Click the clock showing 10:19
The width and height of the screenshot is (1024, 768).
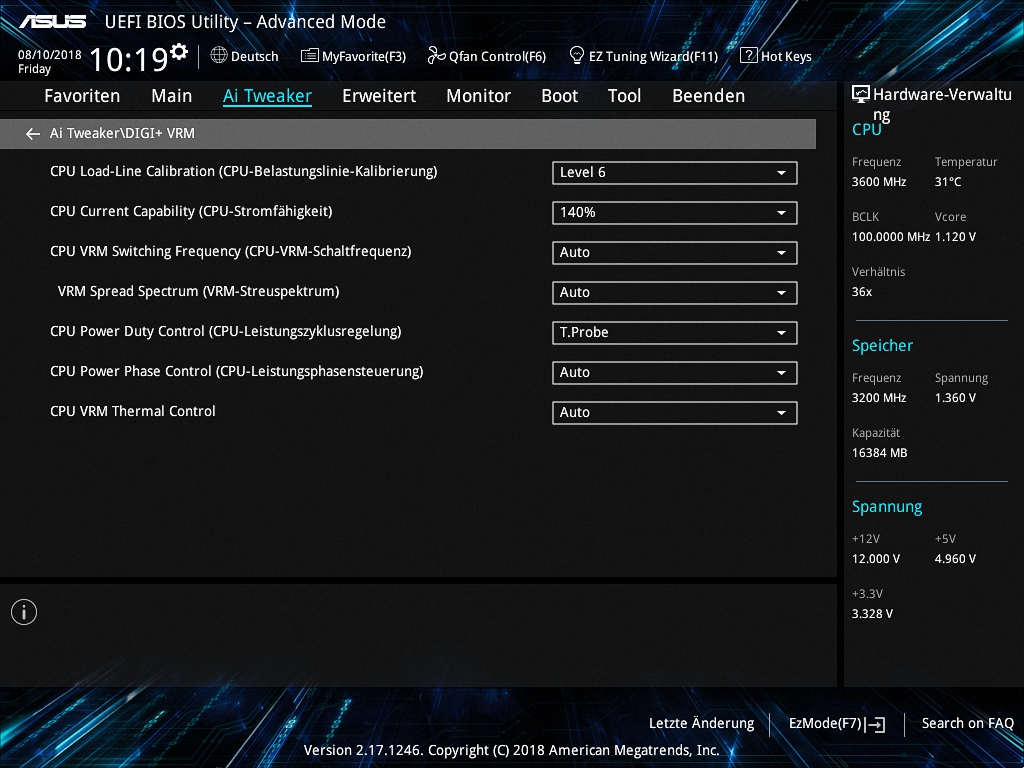(128, 59)
